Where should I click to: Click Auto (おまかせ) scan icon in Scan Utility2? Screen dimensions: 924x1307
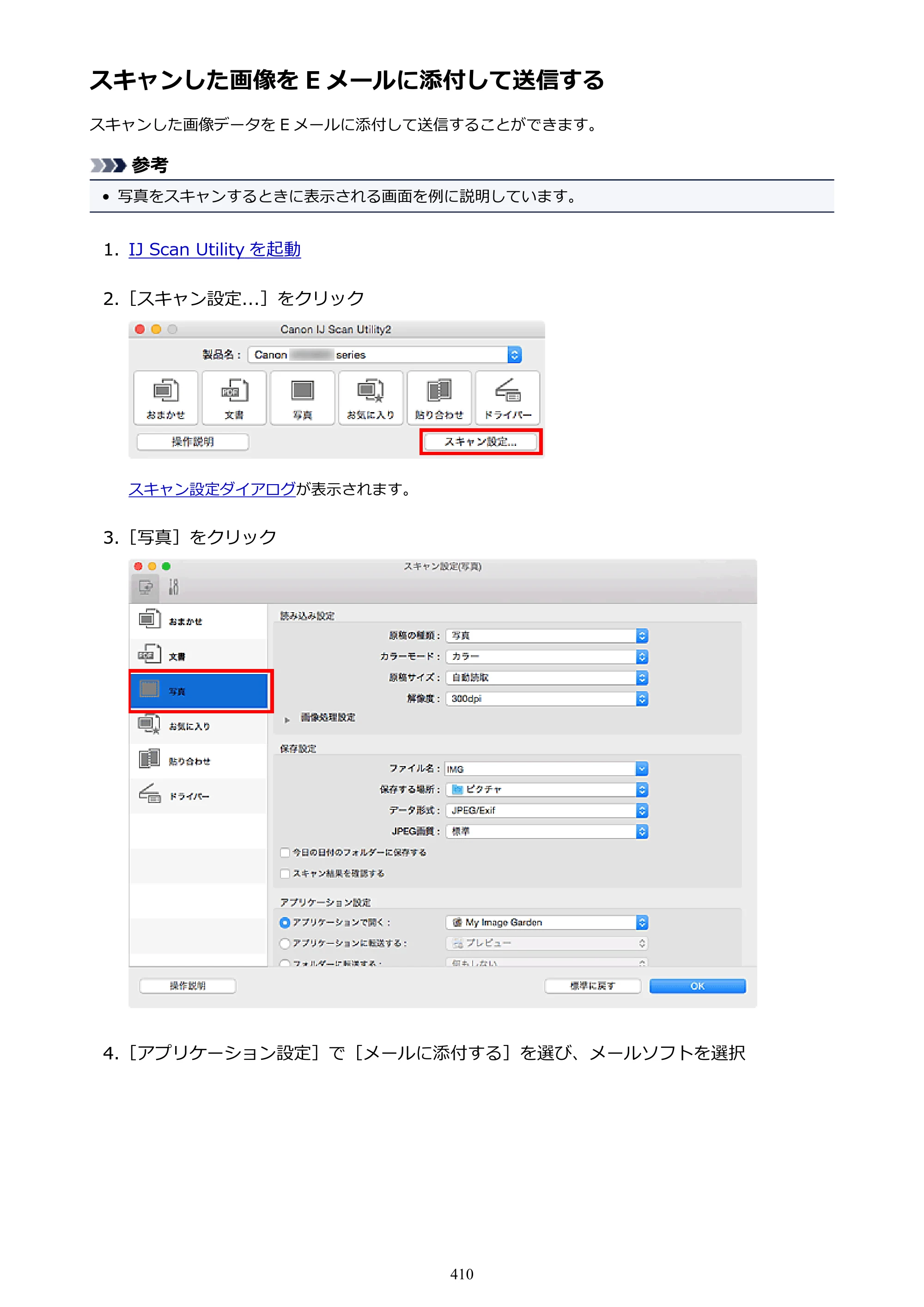pyautogui.click(x=166, y=398)
